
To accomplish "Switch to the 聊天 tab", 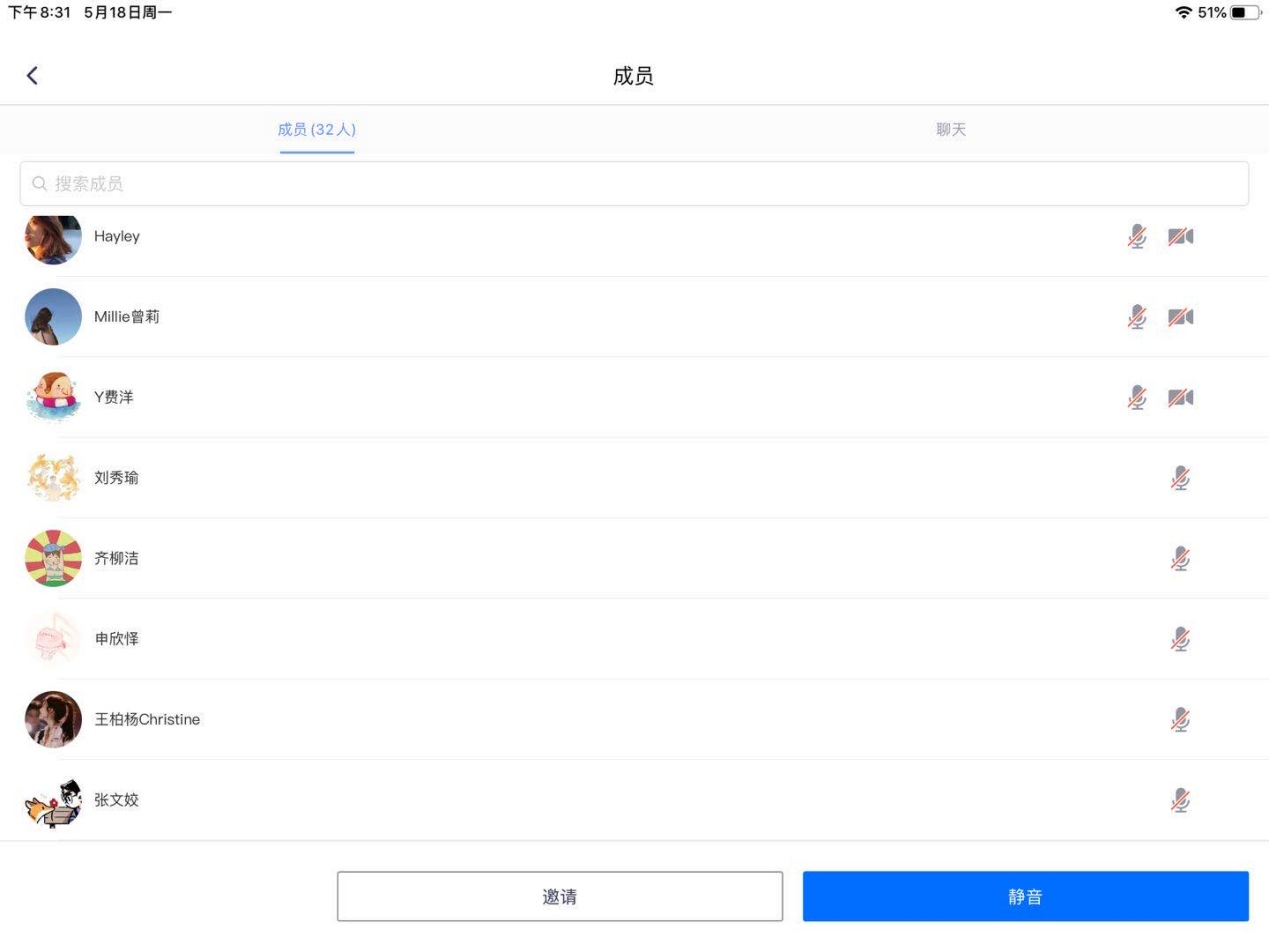I will pos(951,130).
